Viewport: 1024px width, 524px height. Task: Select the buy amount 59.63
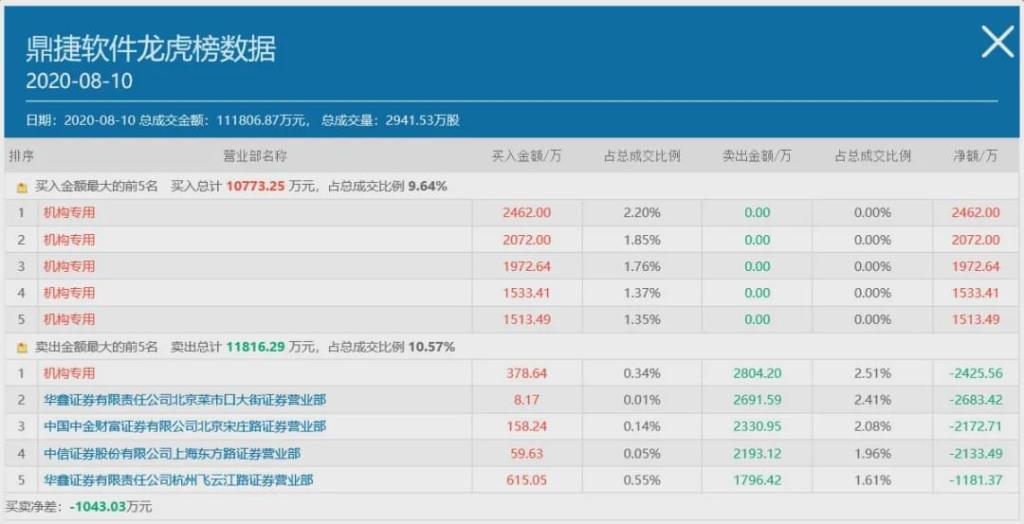526,453
